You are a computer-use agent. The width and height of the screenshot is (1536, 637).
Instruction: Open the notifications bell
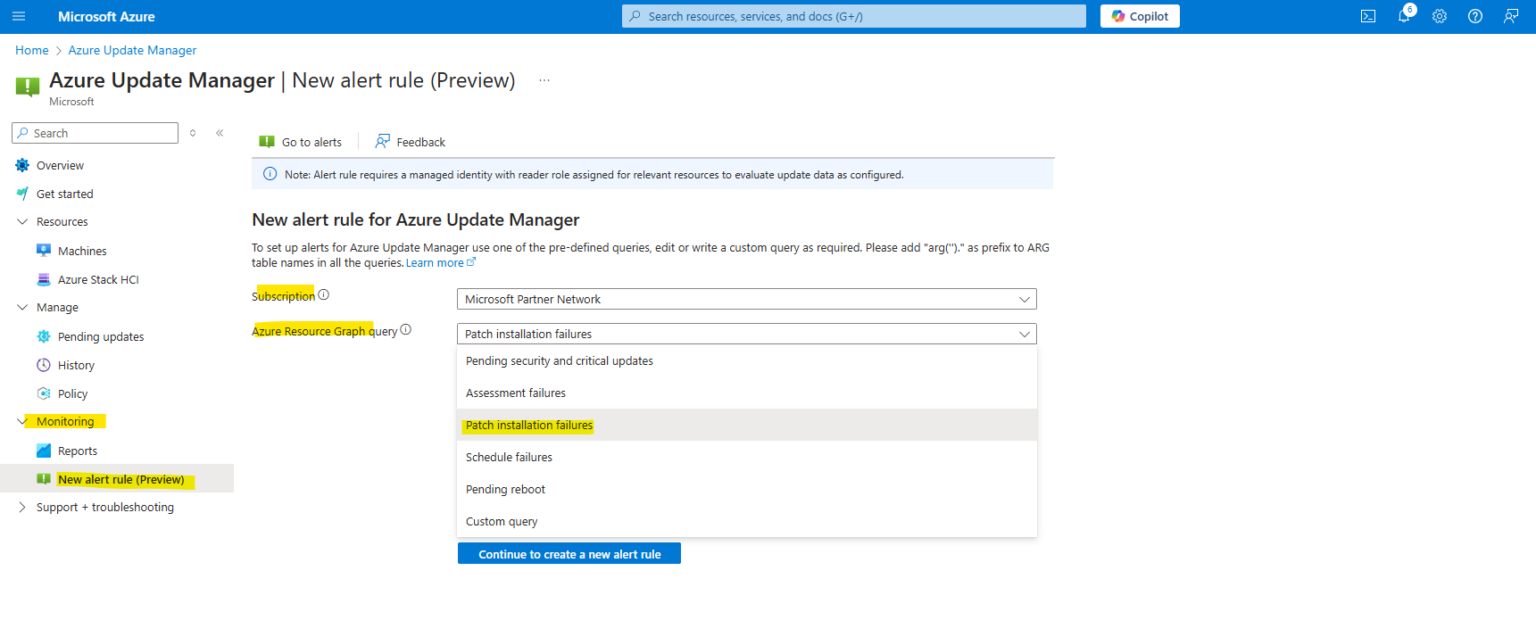tap(1404, 16)
